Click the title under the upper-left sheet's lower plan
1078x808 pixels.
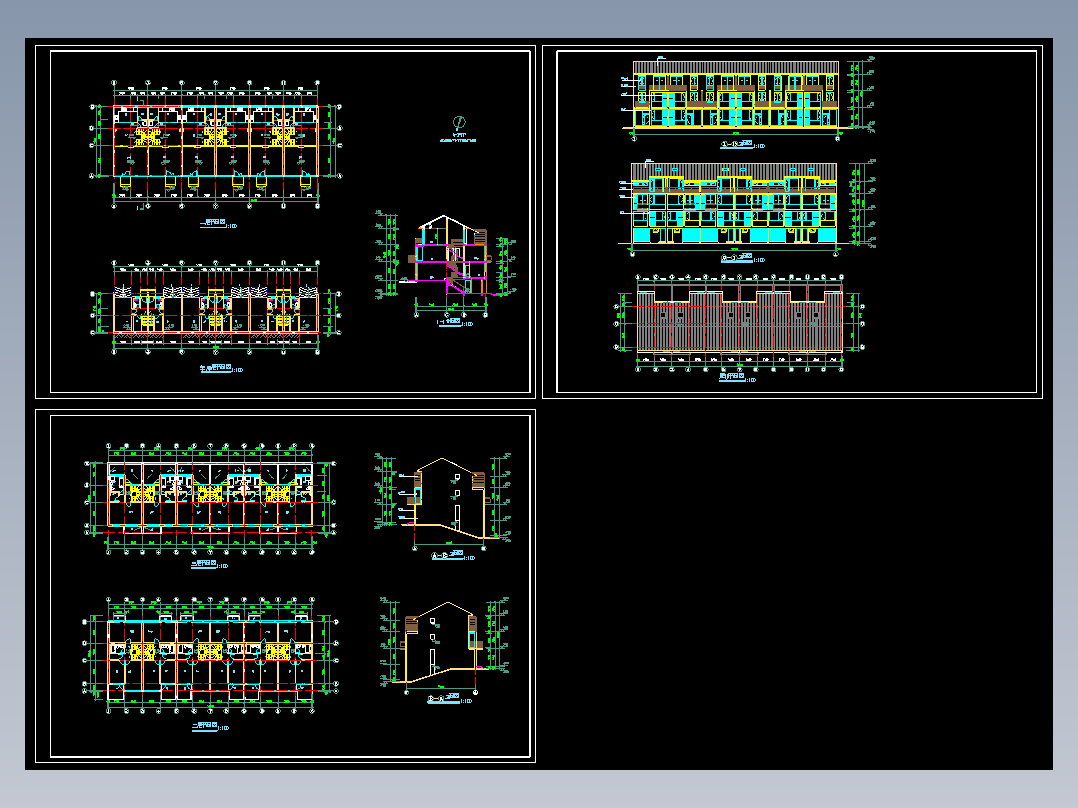(x=221, y=369)
